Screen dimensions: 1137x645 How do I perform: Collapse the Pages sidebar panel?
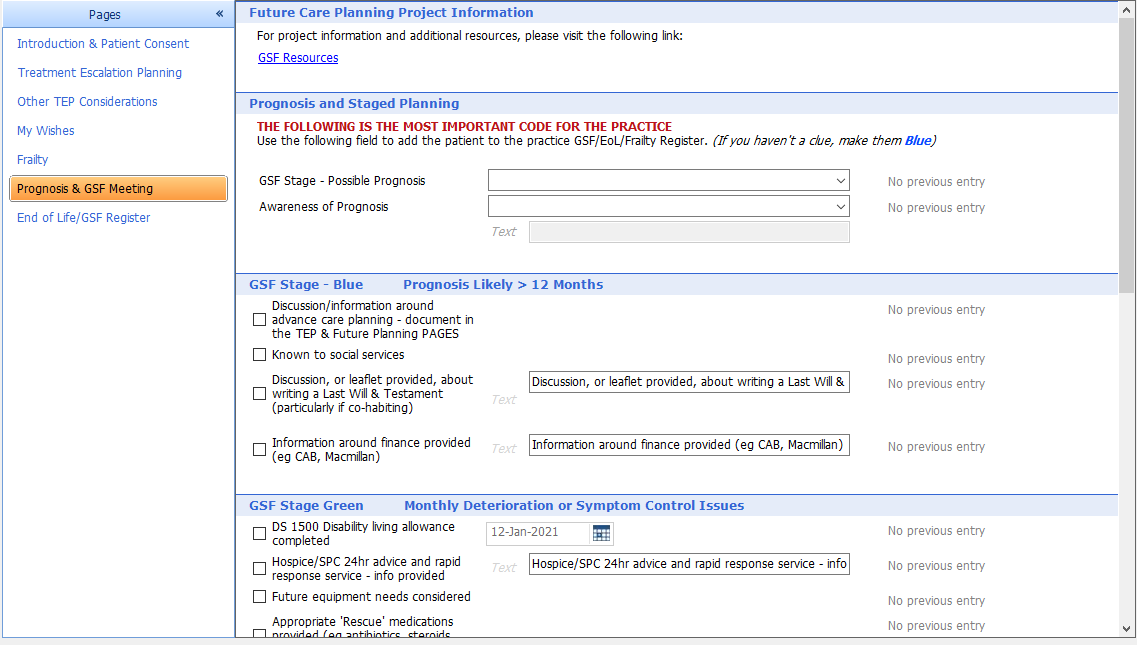click(x=219, y=14)
